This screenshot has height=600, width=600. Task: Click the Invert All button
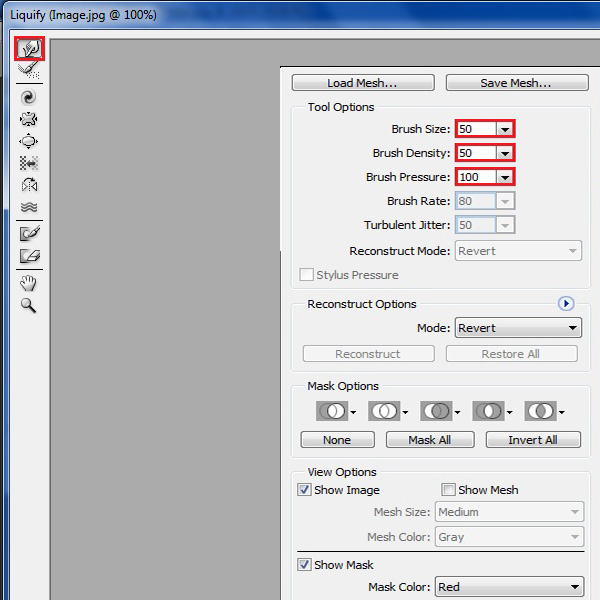[533, 440]
